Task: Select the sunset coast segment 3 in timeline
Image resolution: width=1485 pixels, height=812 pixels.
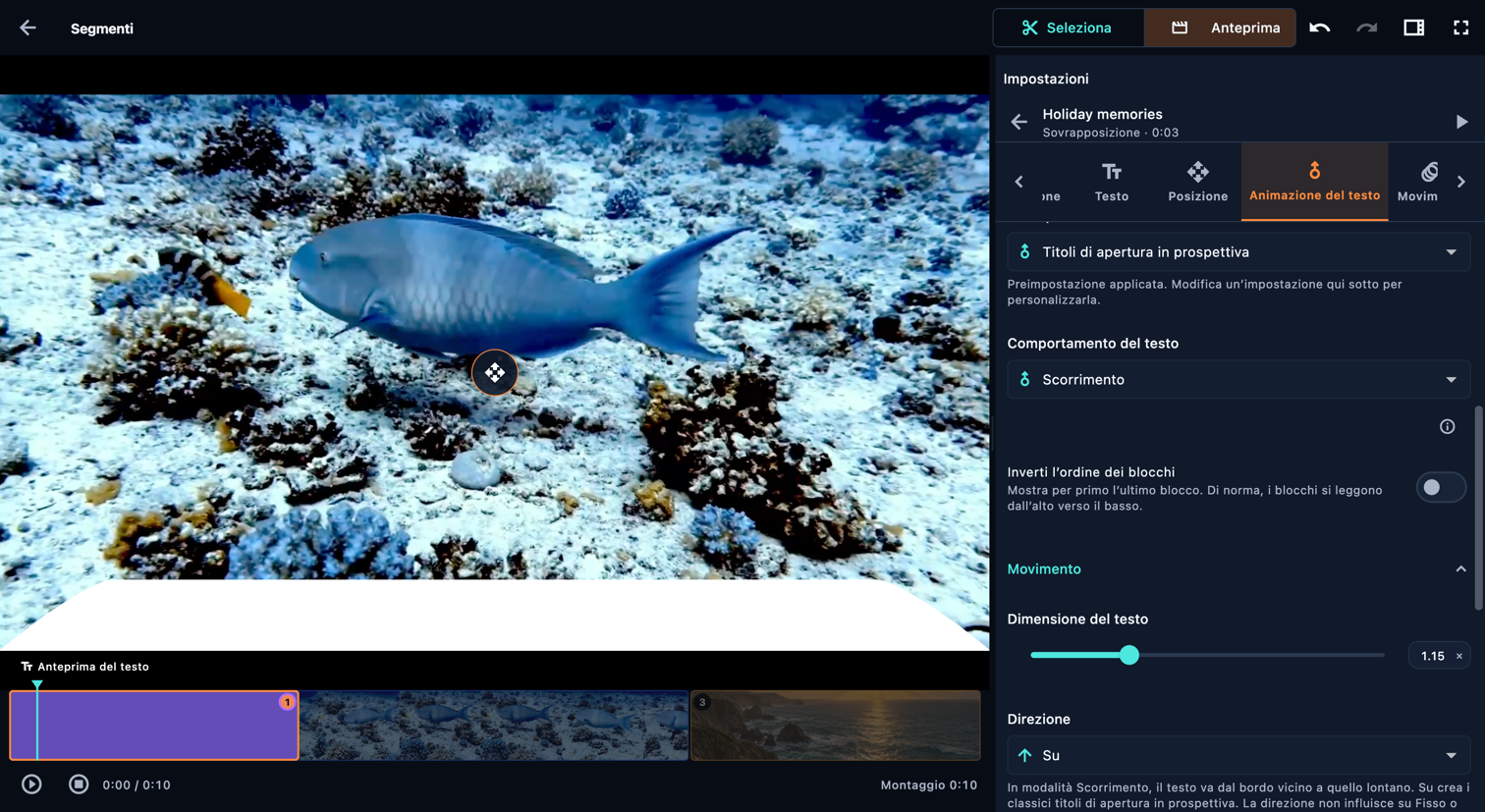Action: coord(836,726)
